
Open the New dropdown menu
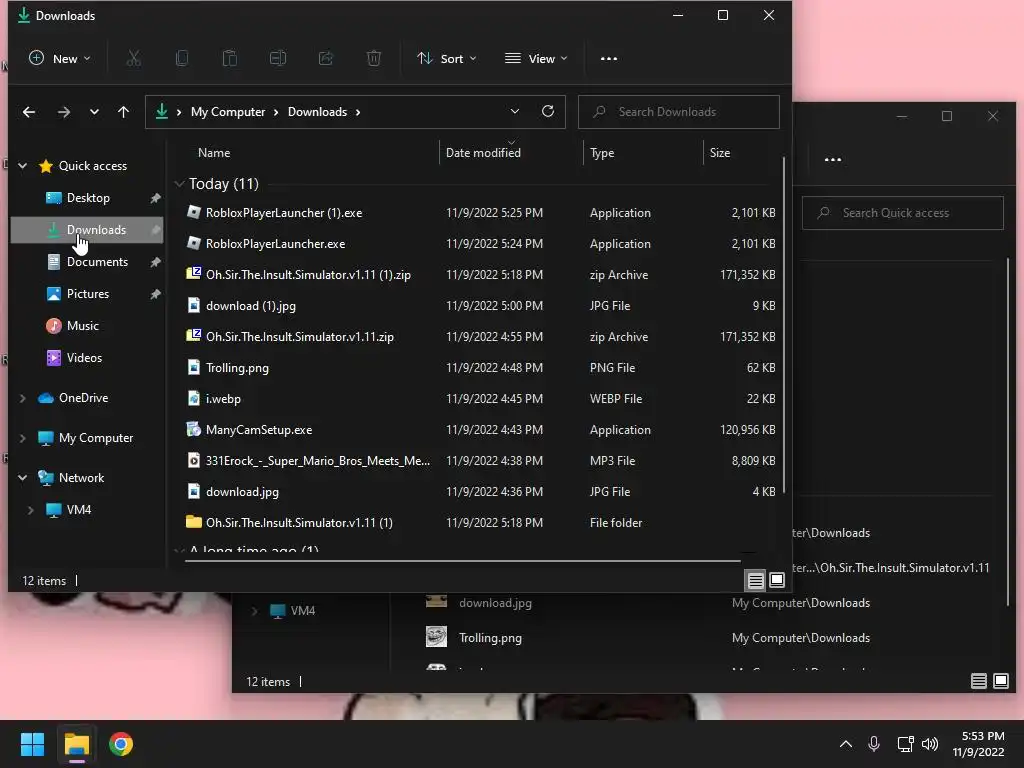[60, 59]
